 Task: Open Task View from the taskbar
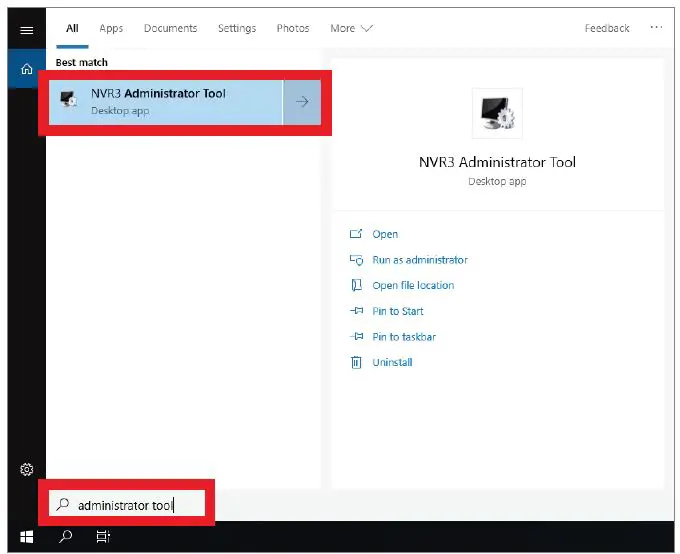(x=103, y=536)
